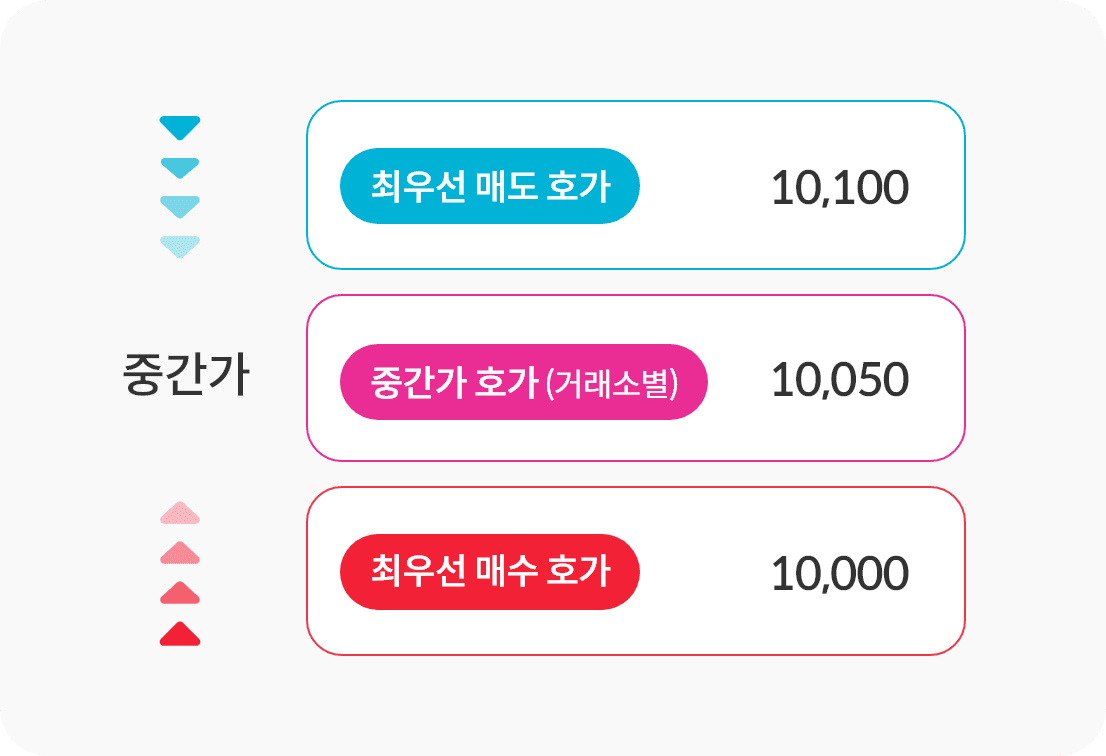Screen dimensions: 1106x756
Task: Click the 10,100 price value
Action: click(x=839, y=188)
